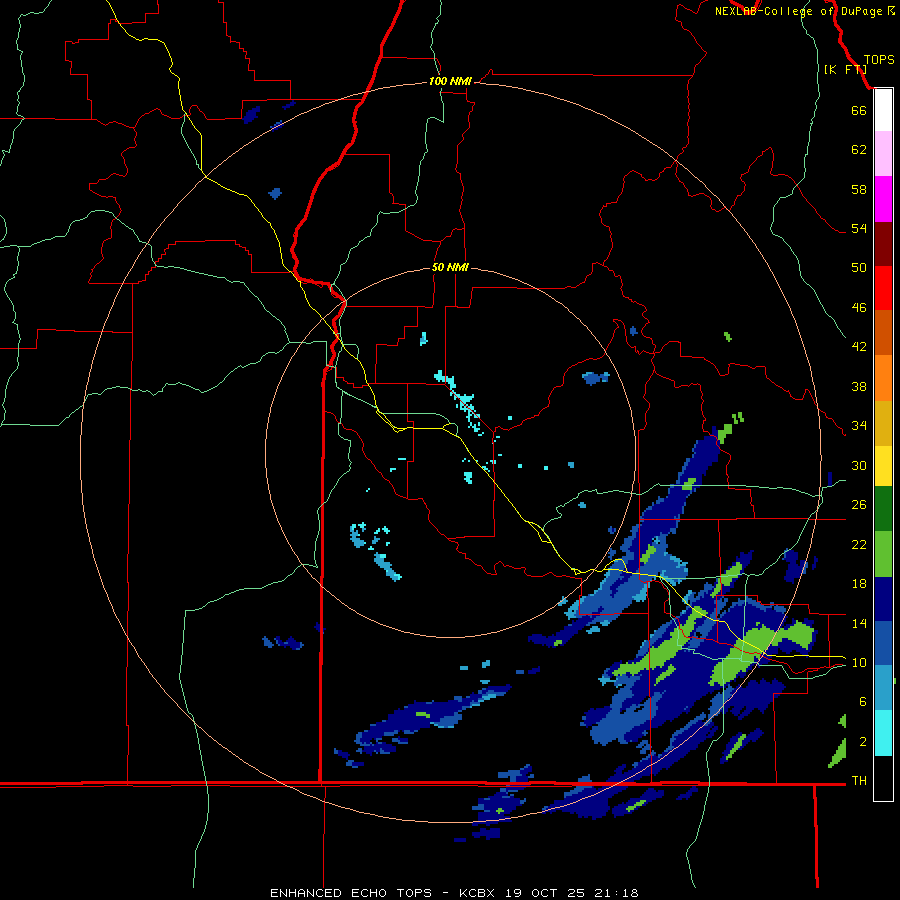Click the "30" legend value label
This screenshot has width=900, height=900.
[859, 465]
